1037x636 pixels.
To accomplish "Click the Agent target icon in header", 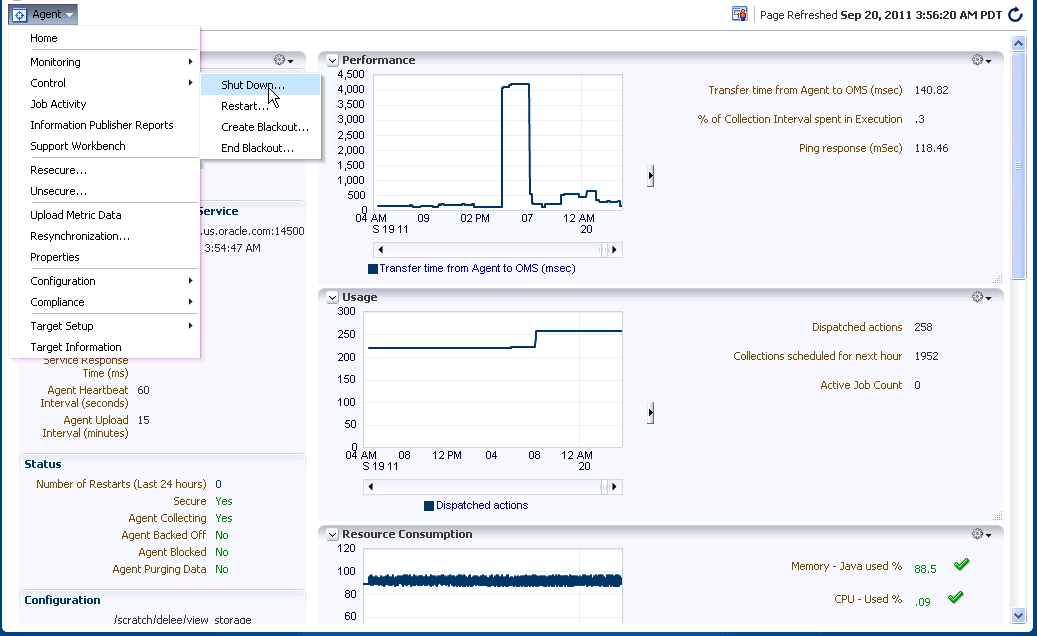I will tap(20, 15).
